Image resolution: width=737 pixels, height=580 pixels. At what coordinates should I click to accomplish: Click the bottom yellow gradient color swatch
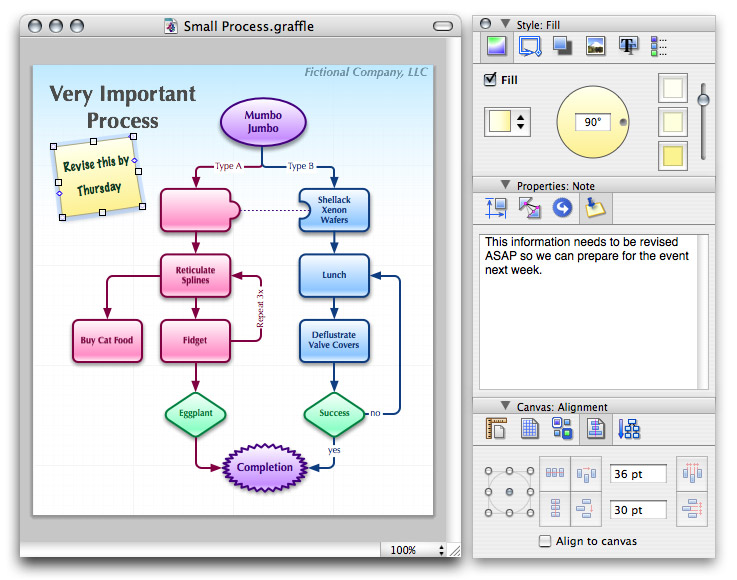click(x=673, y=156)
